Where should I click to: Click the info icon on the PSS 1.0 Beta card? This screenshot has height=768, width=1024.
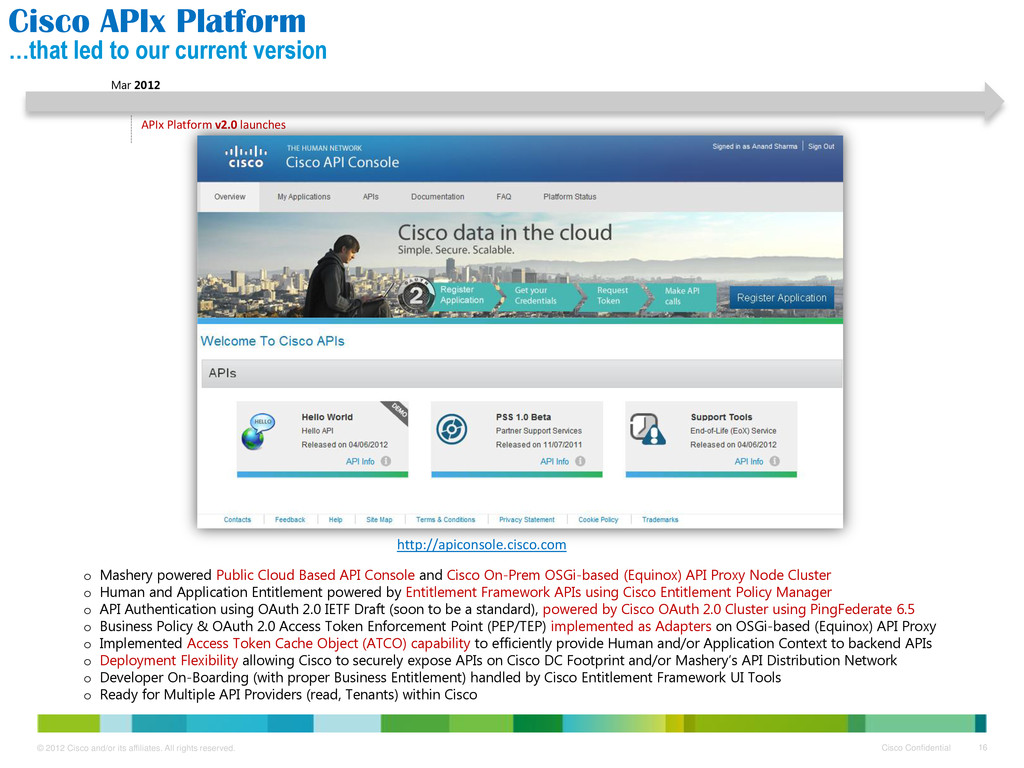pos(580,461)
